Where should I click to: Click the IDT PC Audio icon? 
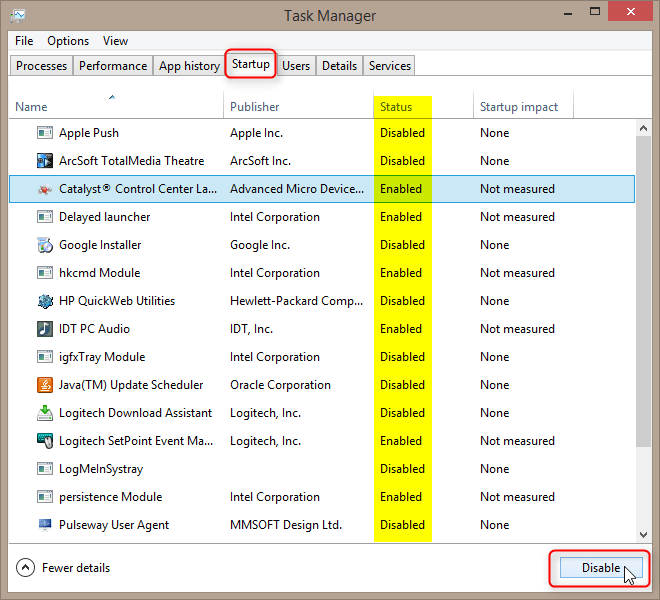(x=45, y=329)
